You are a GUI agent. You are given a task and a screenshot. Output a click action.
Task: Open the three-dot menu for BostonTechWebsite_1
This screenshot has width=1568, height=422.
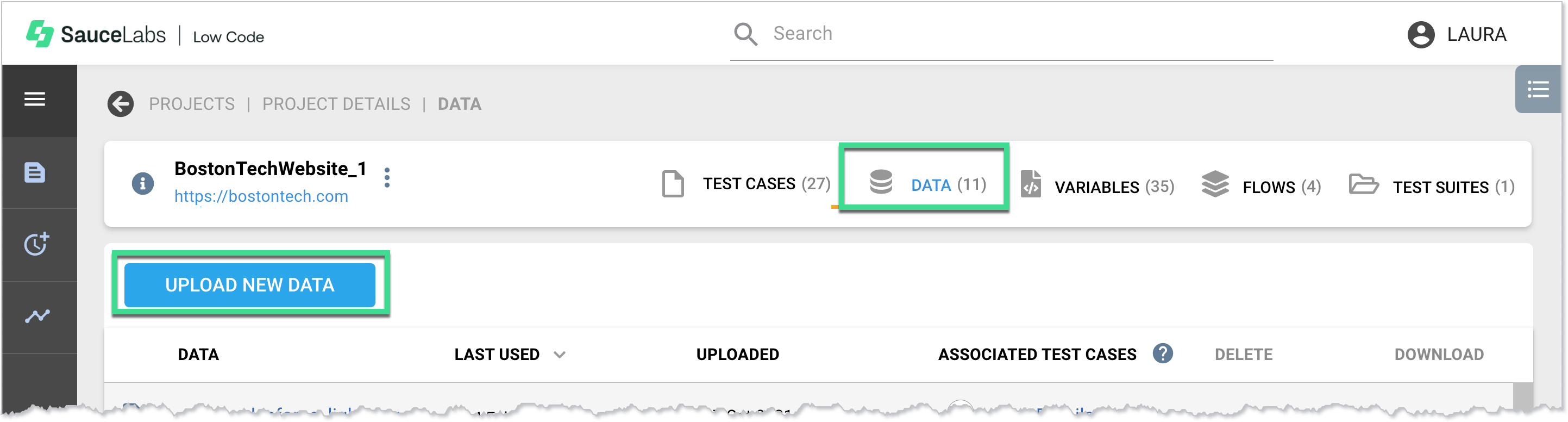(387, 178)
